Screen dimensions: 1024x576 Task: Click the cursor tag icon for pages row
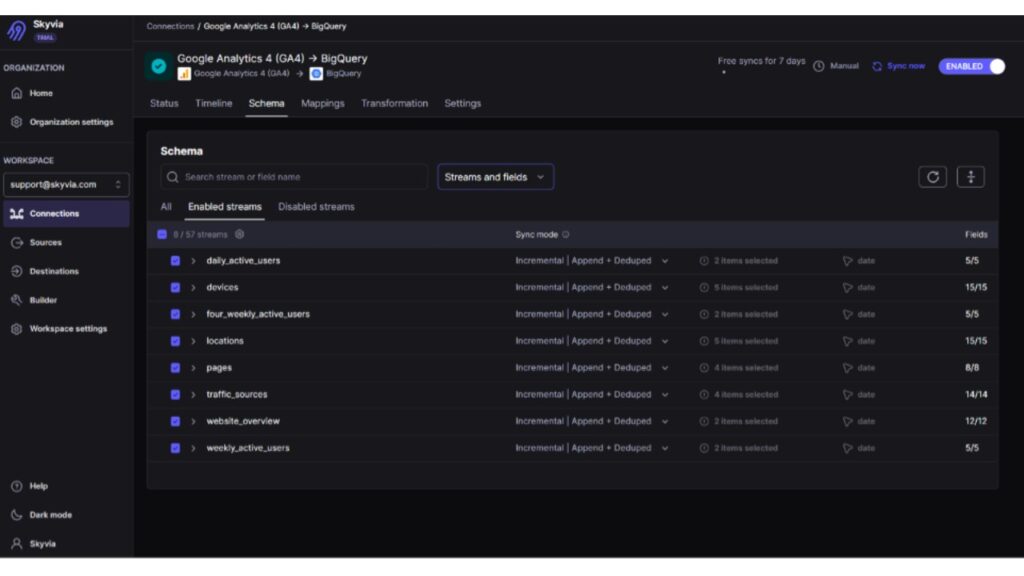[848, 368]
